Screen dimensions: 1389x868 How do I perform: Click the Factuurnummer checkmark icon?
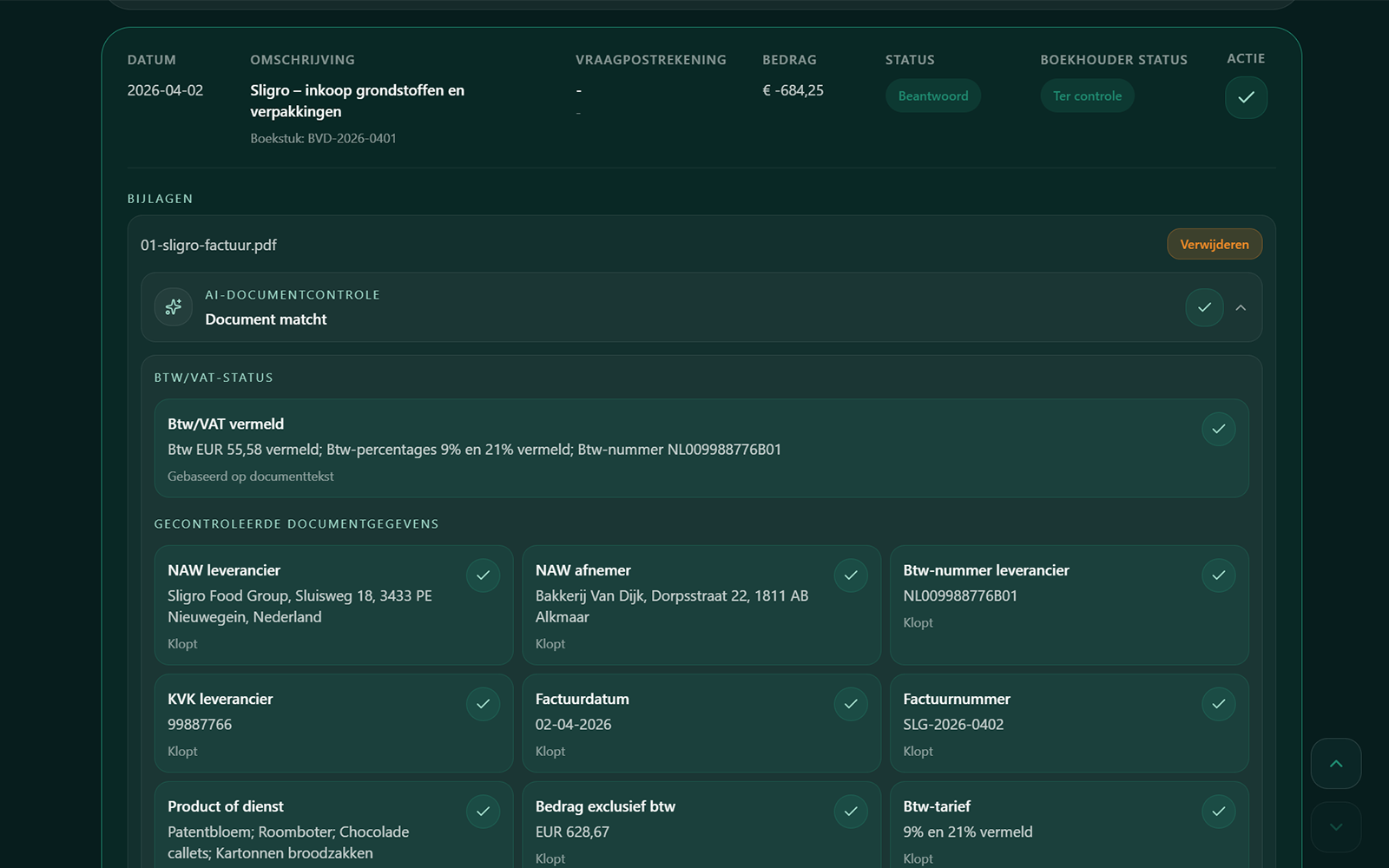(1218, 704)
